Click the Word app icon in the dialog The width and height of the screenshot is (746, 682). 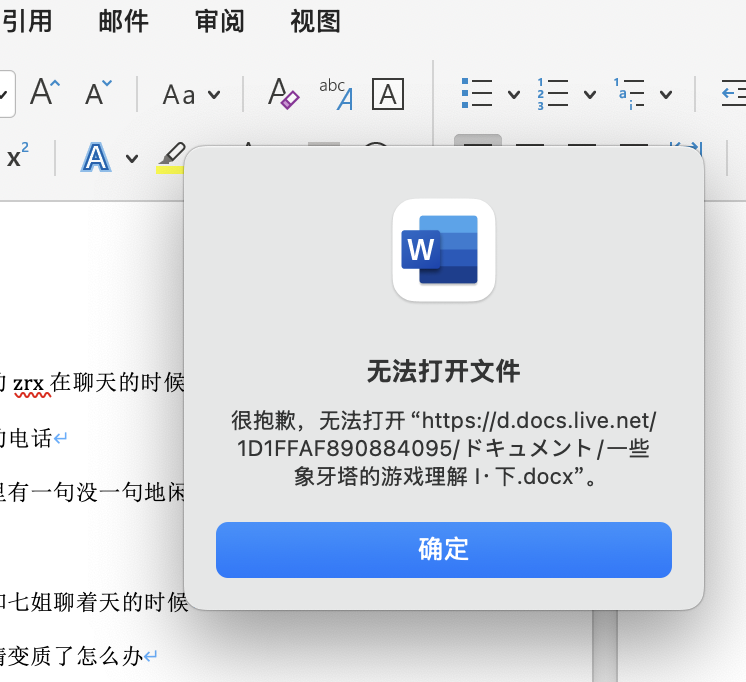coord(443,250)
